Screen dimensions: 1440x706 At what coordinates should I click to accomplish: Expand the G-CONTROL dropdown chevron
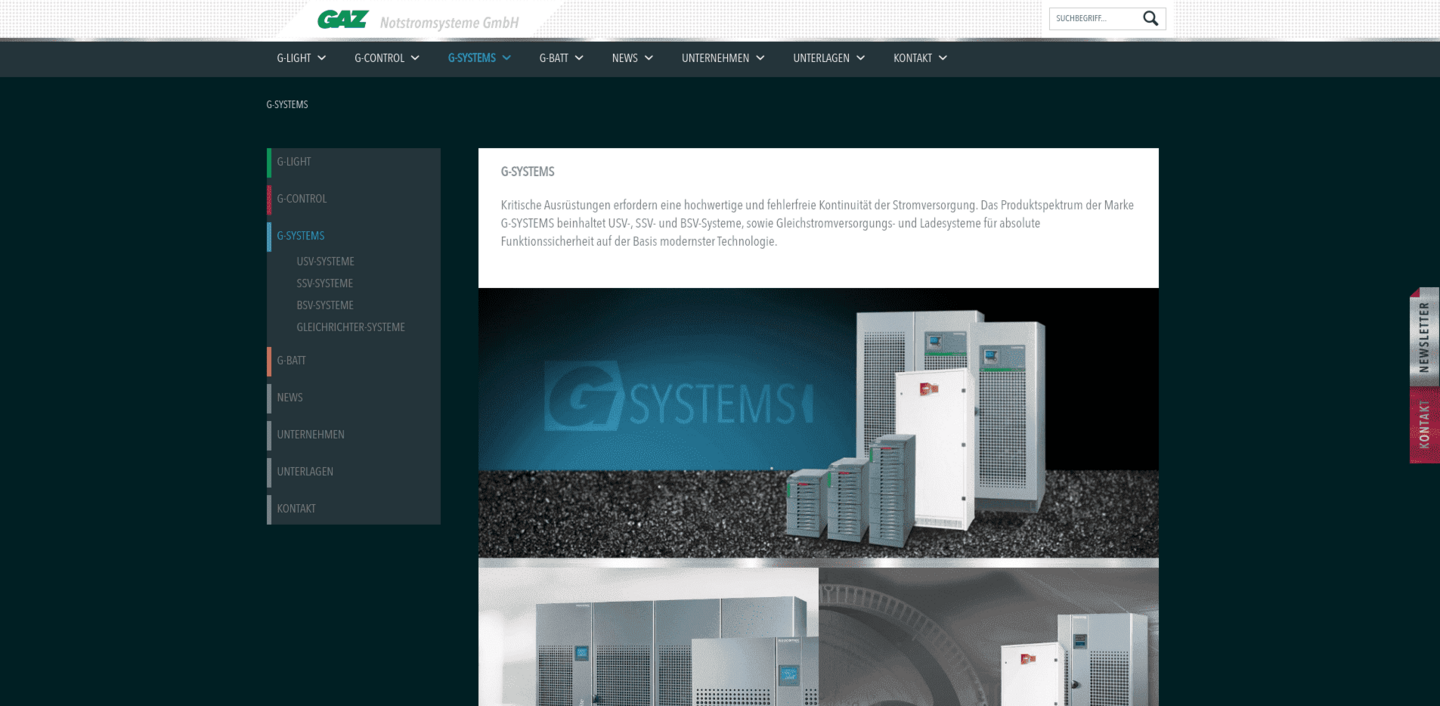point(415,58)
